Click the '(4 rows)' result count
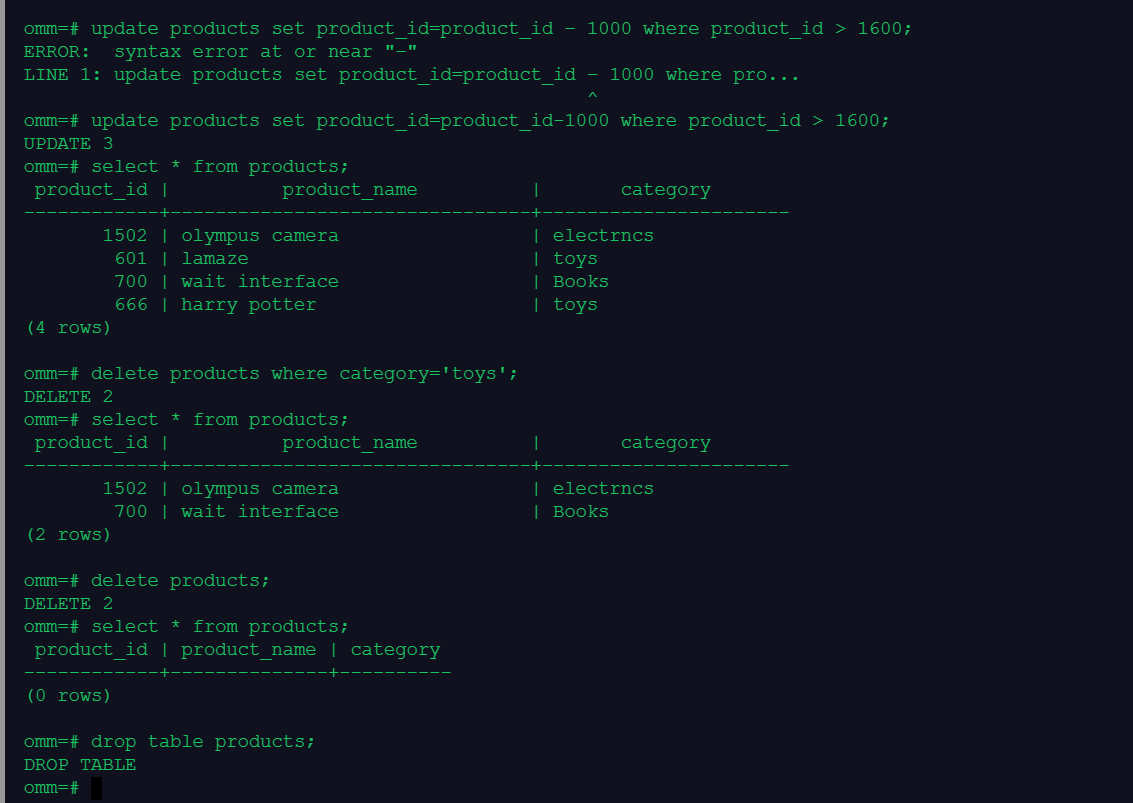 (68, 328)
